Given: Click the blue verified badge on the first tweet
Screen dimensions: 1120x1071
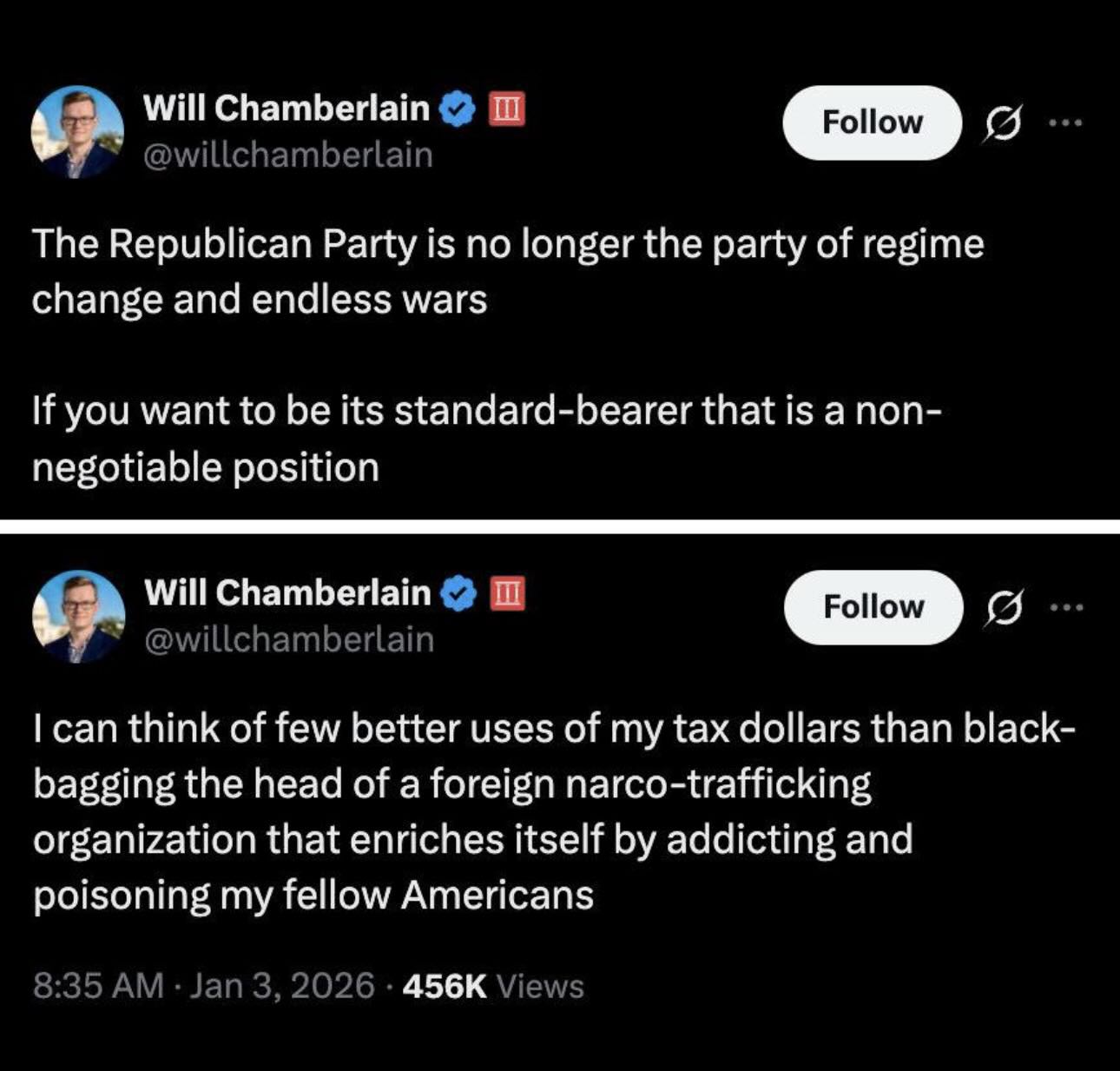Looking at the screenshot, I should click(x=454, y=108).
